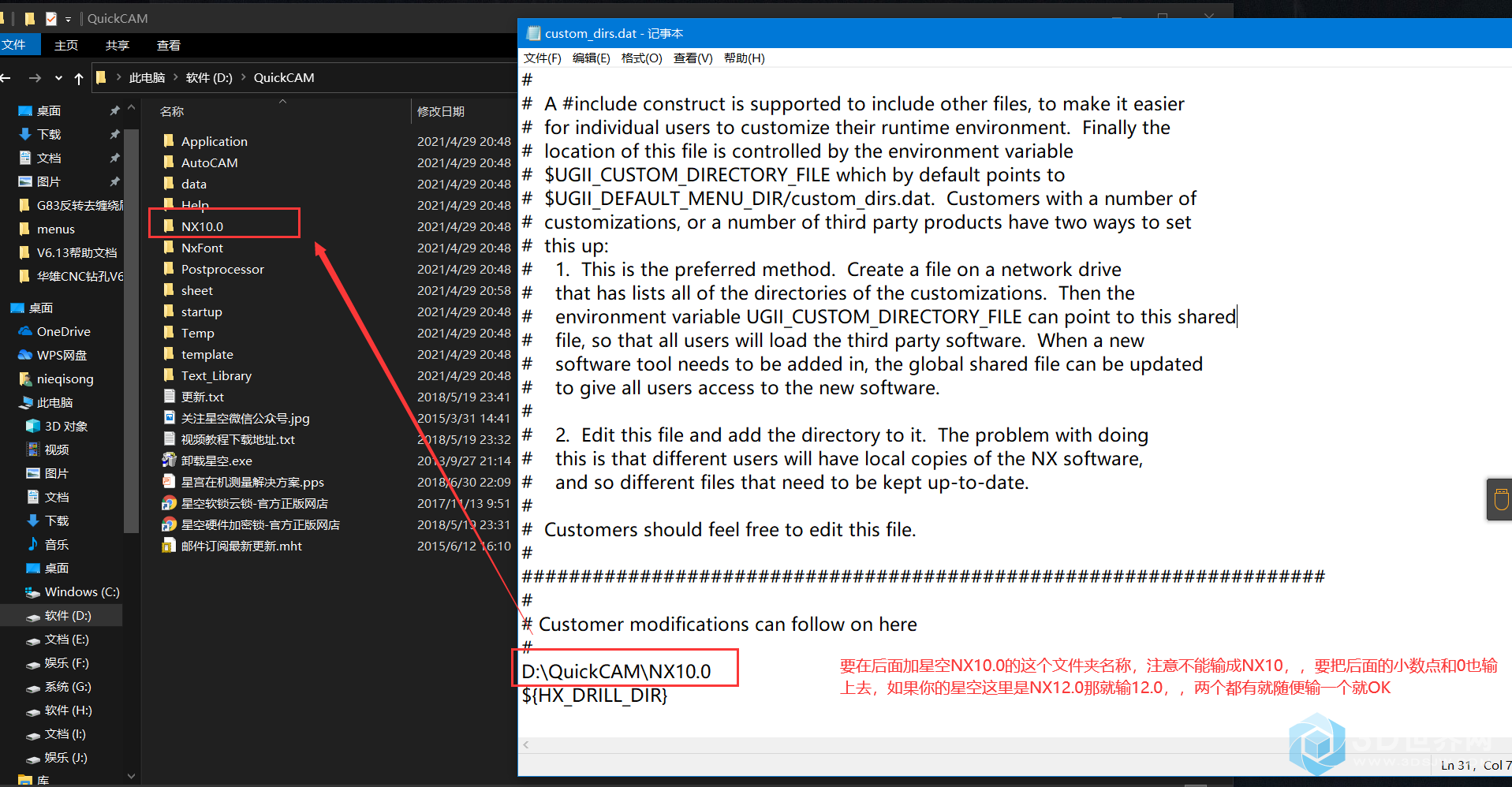The width and height of the screenshot is (1512, 787).
Task: Select 视频教程下载地址.txt file
Action: point(237,439)
